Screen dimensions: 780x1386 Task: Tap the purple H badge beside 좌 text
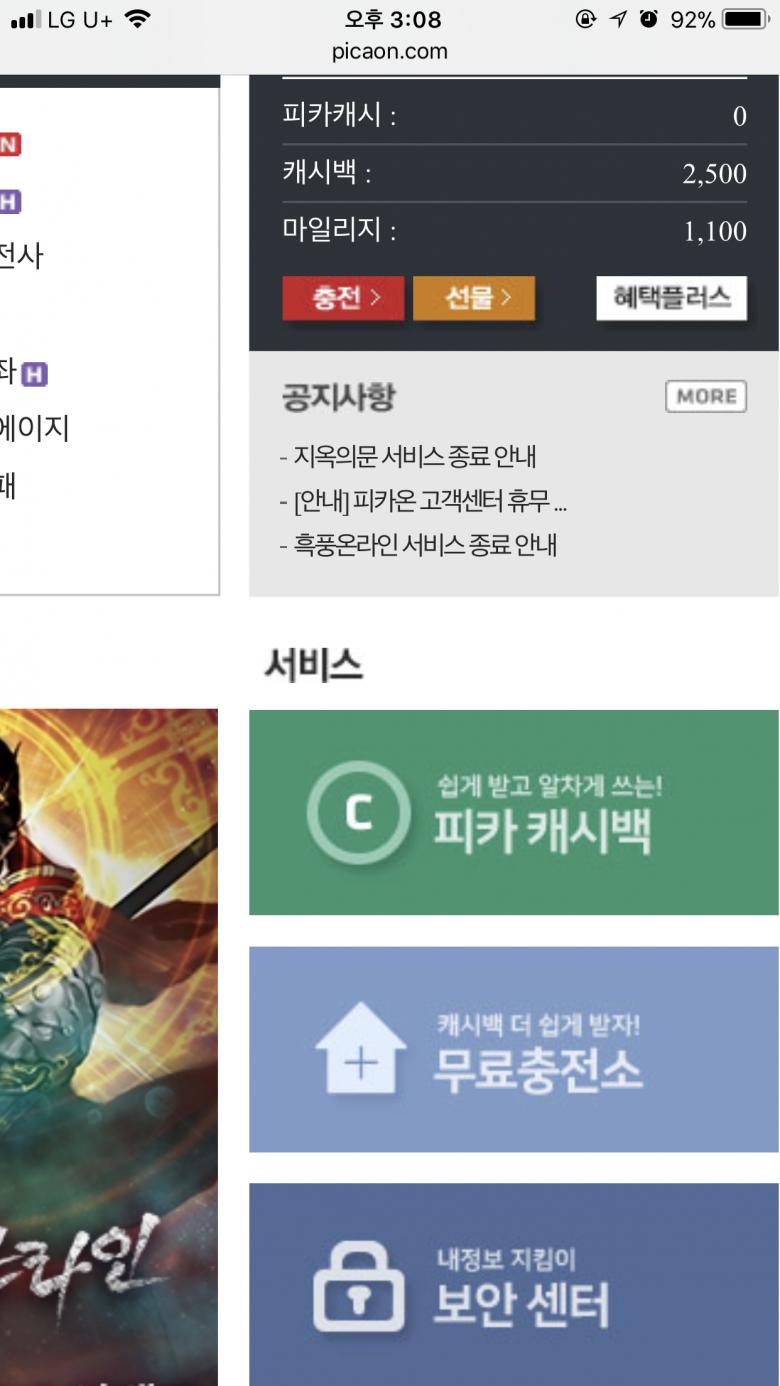tap(35, 375)
